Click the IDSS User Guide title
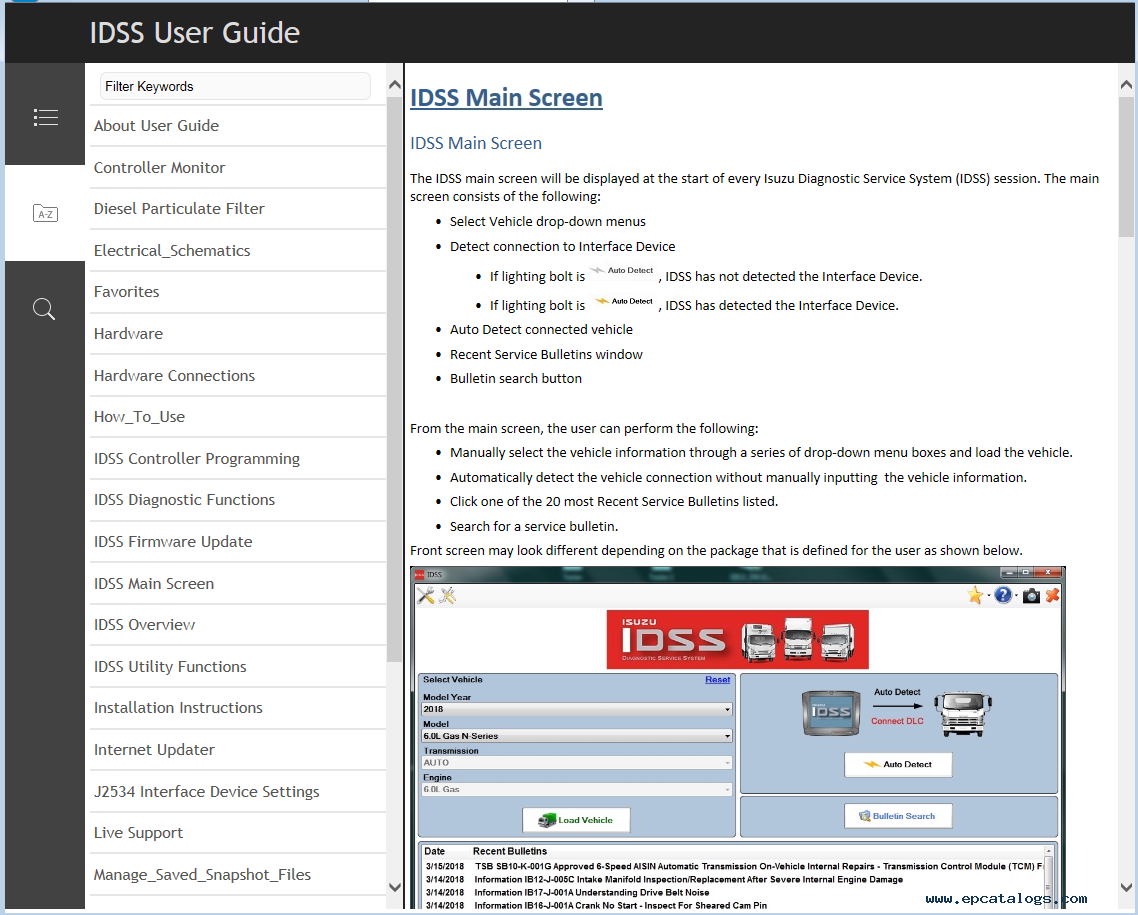This screenshot has width=1138, height=915. click(x=195, y=33)
